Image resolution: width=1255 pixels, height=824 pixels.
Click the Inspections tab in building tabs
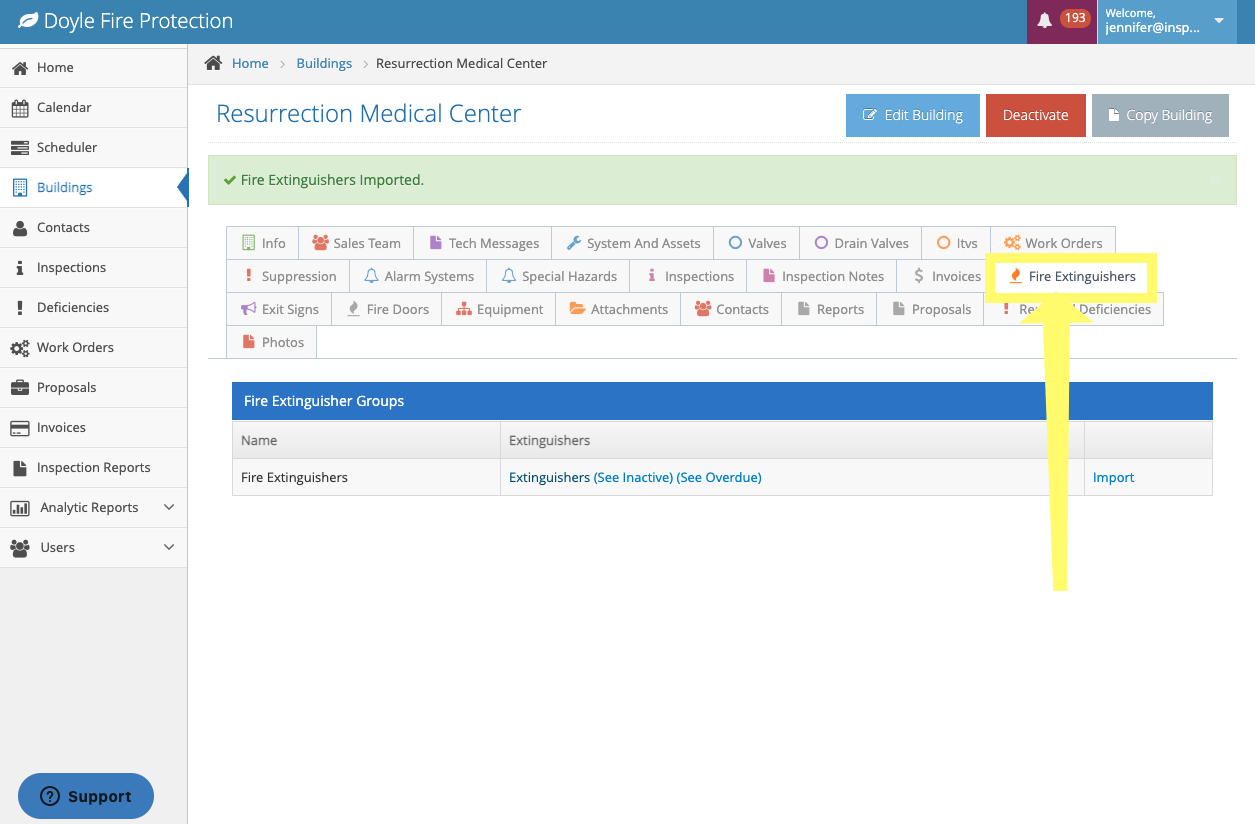[x=688, y=276]
